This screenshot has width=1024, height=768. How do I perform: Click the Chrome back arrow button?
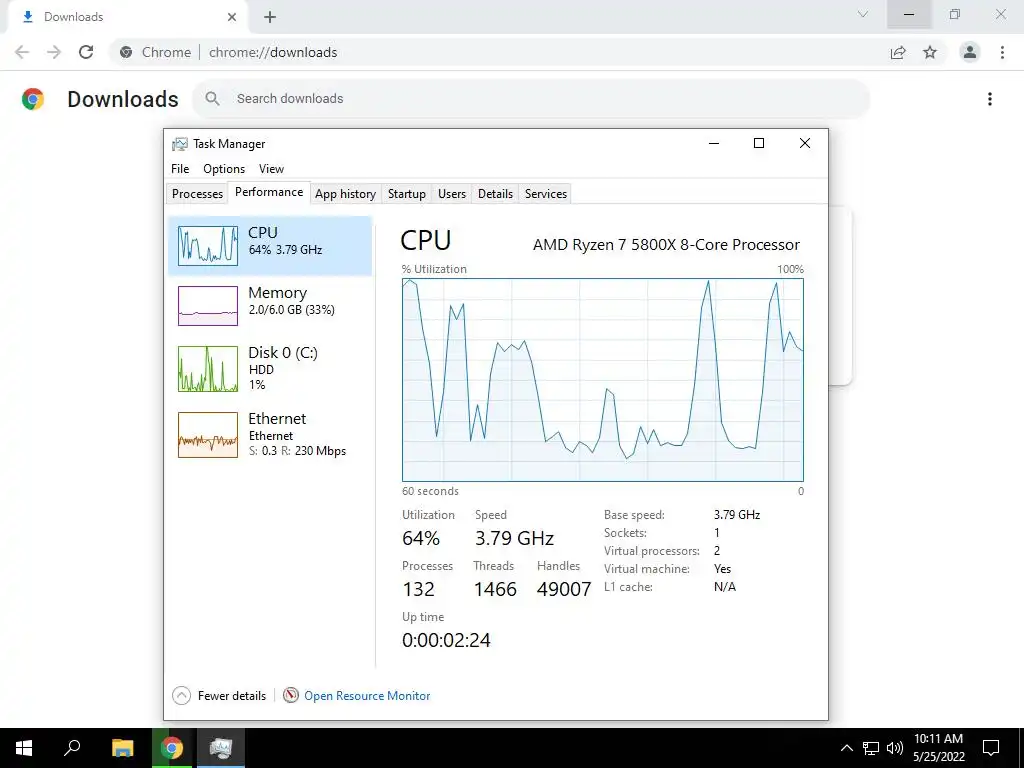point(22,52)
